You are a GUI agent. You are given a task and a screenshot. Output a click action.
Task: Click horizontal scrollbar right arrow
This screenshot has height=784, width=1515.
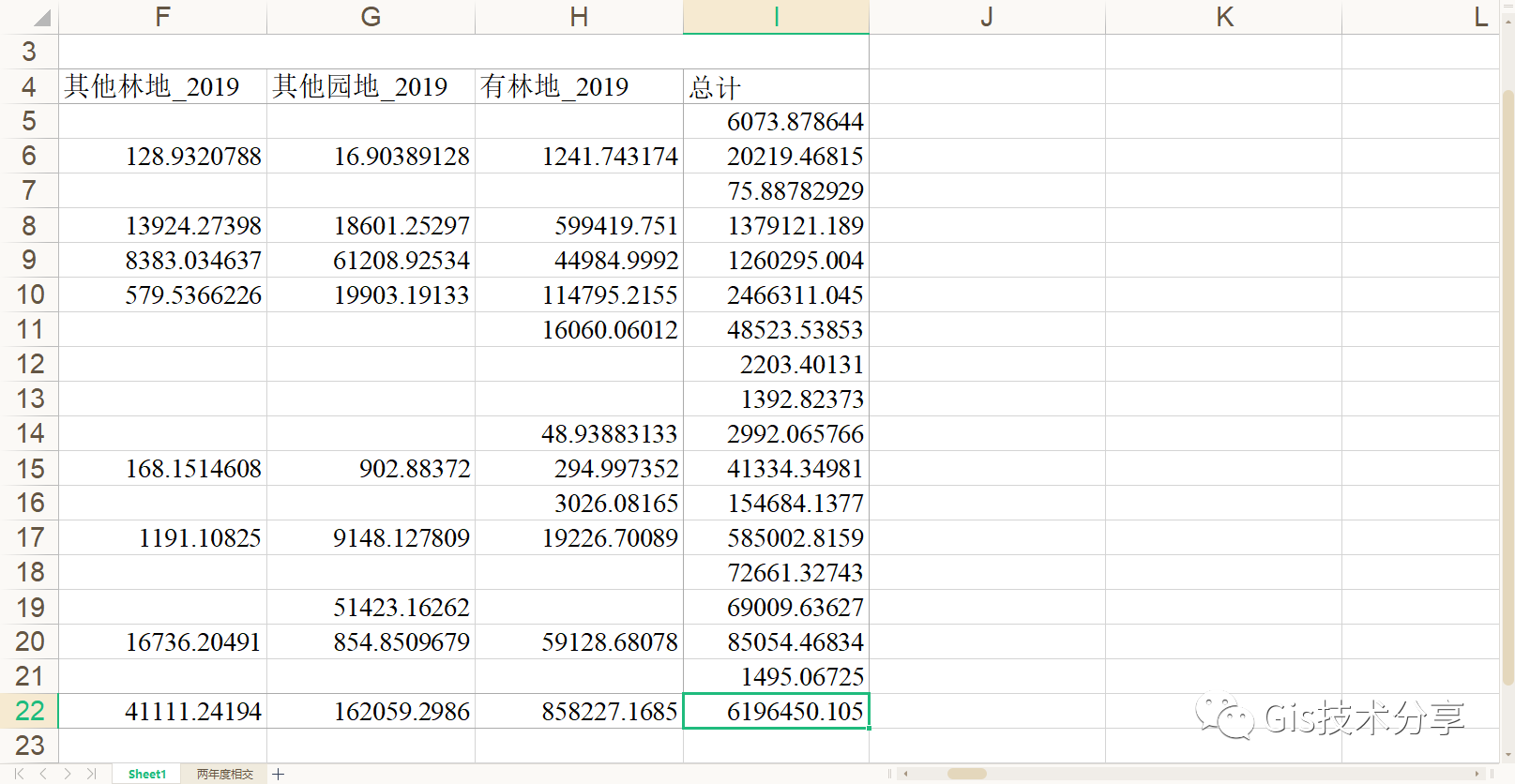click(x=1477, y=774)
